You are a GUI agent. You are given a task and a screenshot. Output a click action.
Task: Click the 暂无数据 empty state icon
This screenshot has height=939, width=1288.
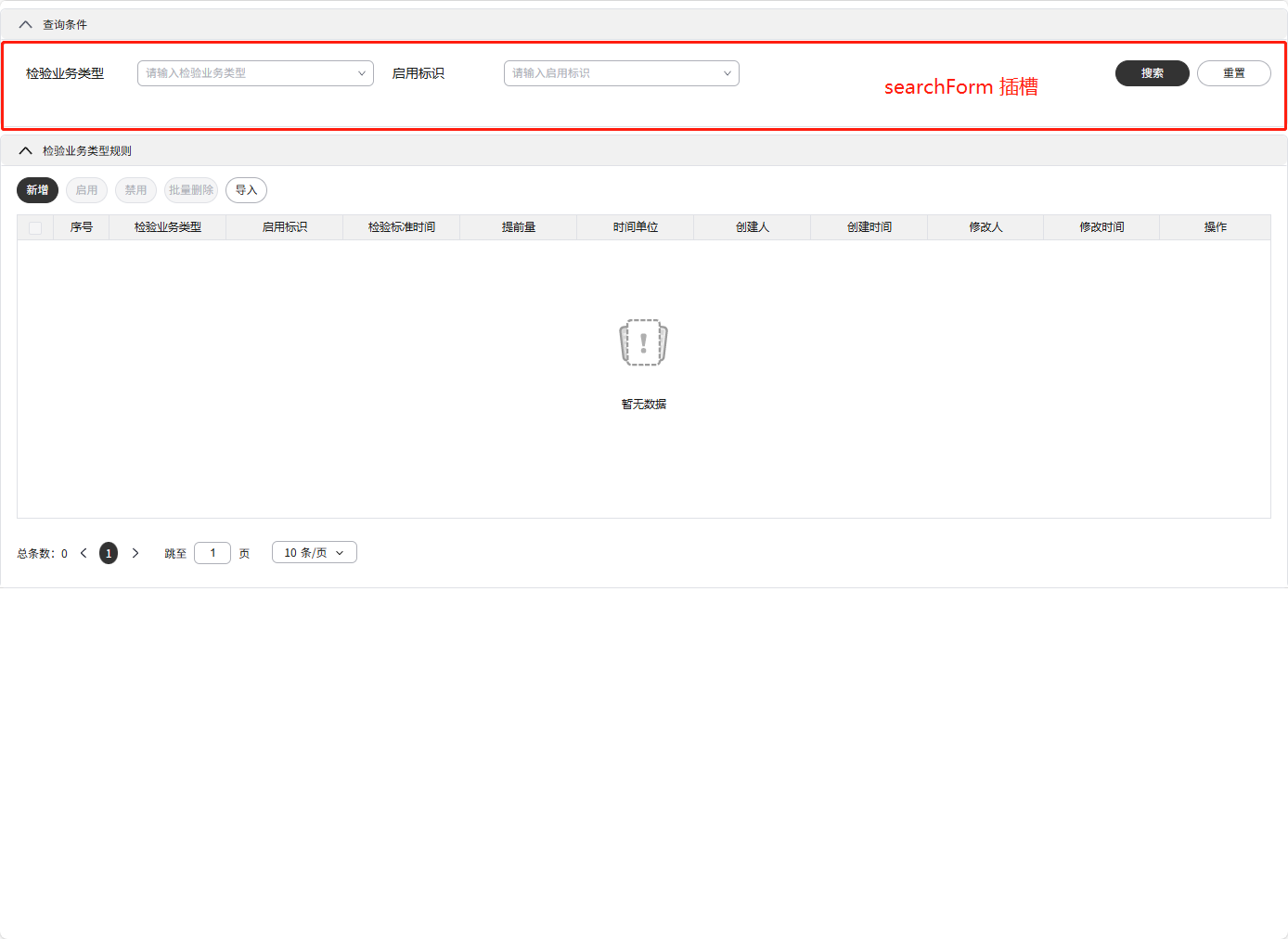(x=643, y=342)
